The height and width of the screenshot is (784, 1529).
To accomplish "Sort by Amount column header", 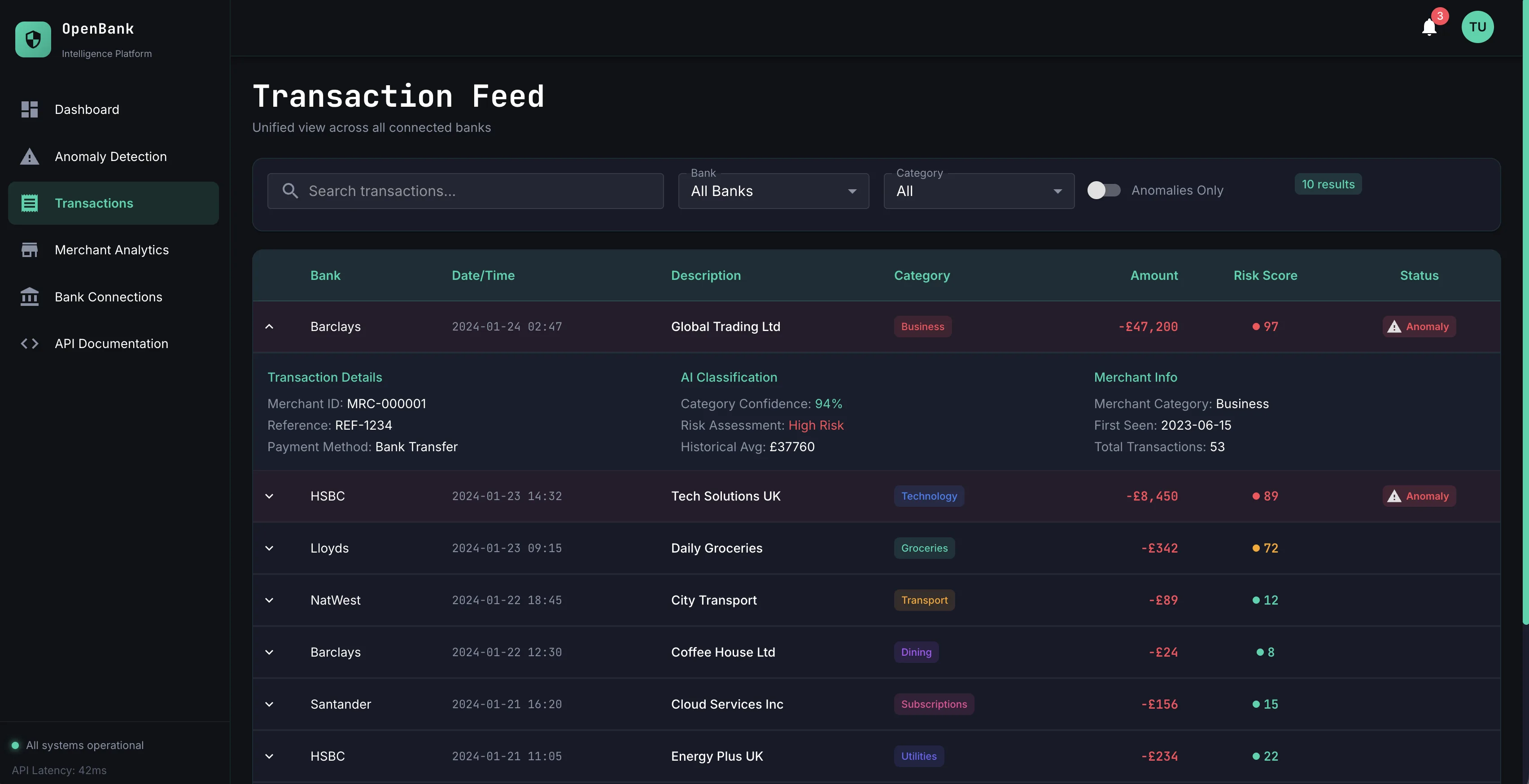I will (x=1154, y=275).
